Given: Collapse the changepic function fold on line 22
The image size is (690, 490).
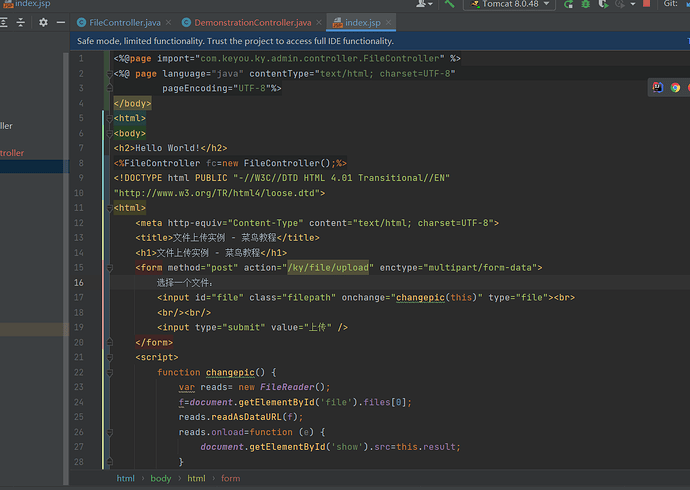Looking at the screenshot, I should coord(110,373).
